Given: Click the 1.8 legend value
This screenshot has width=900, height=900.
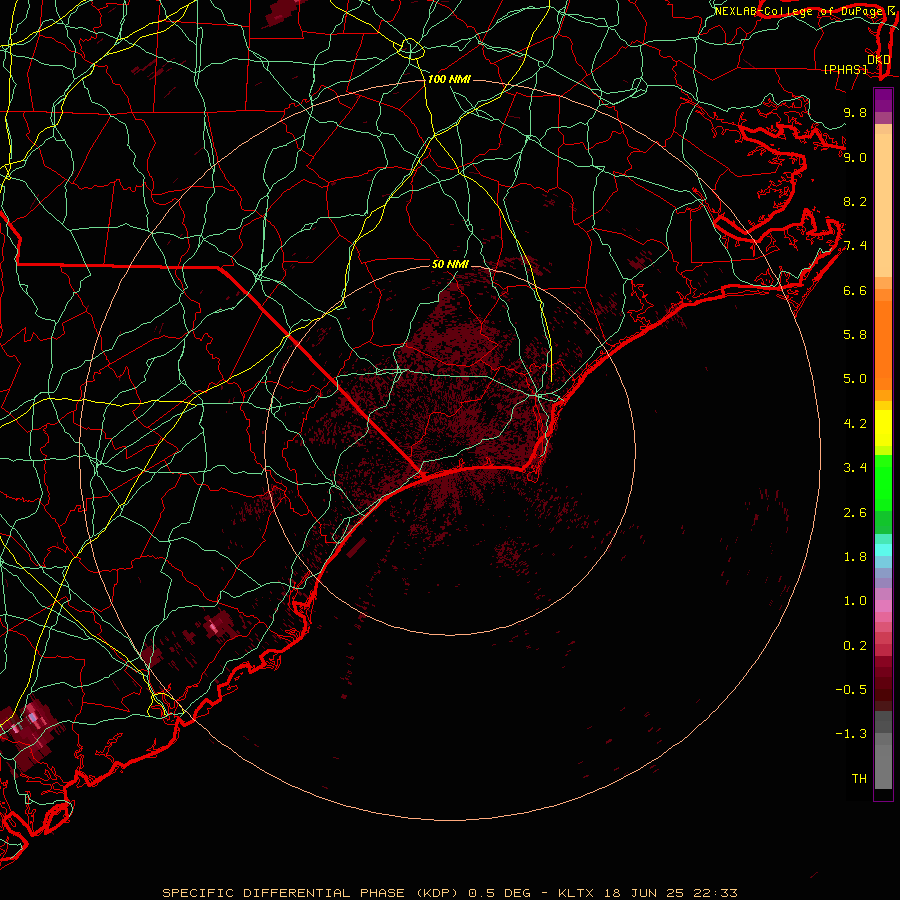Looking at the screenshot, I should tap(855, 557).
